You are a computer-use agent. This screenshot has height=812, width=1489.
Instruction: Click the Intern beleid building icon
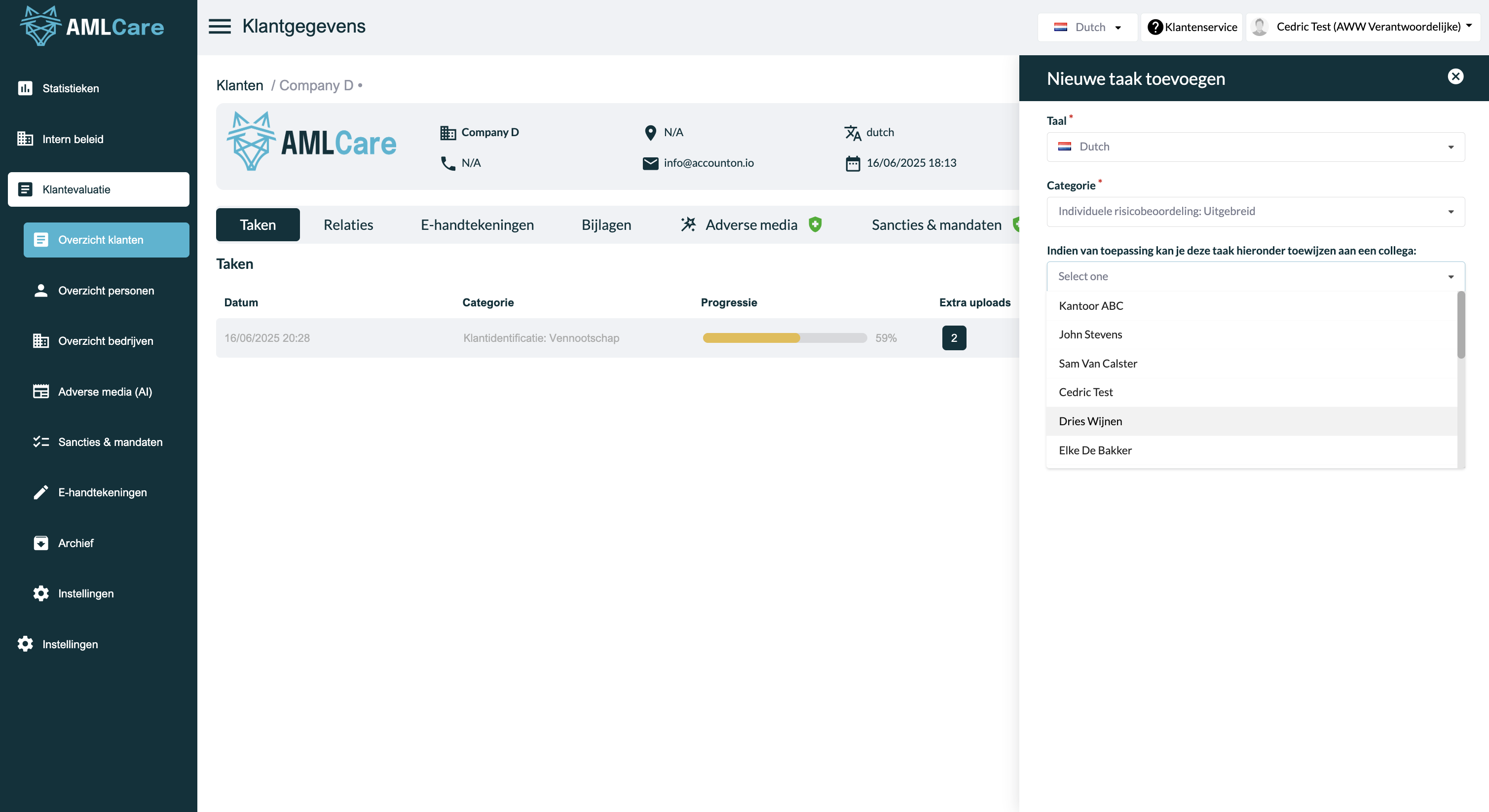click(25, 139)
